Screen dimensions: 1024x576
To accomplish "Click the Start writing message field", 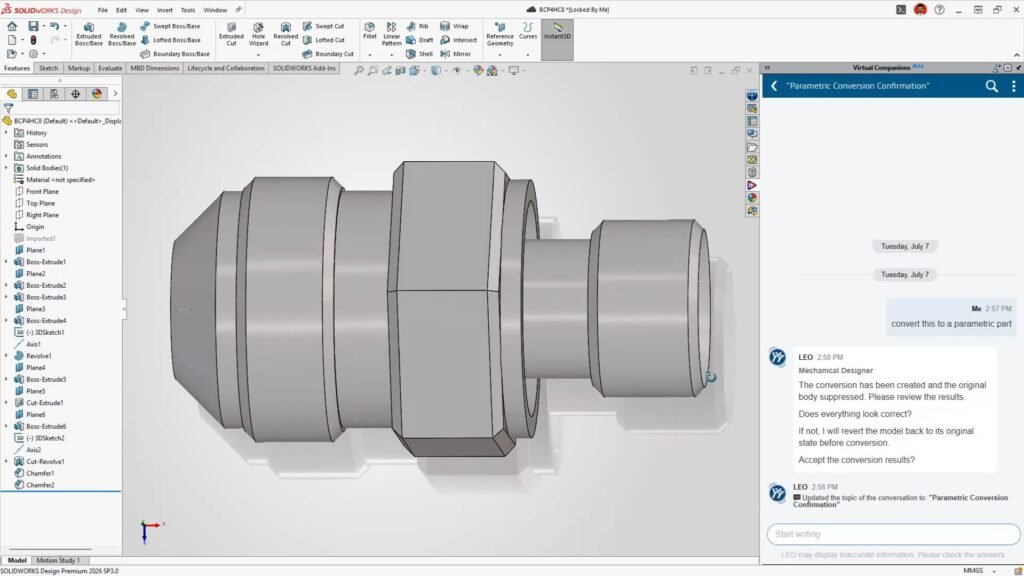I will pos(893,534).
